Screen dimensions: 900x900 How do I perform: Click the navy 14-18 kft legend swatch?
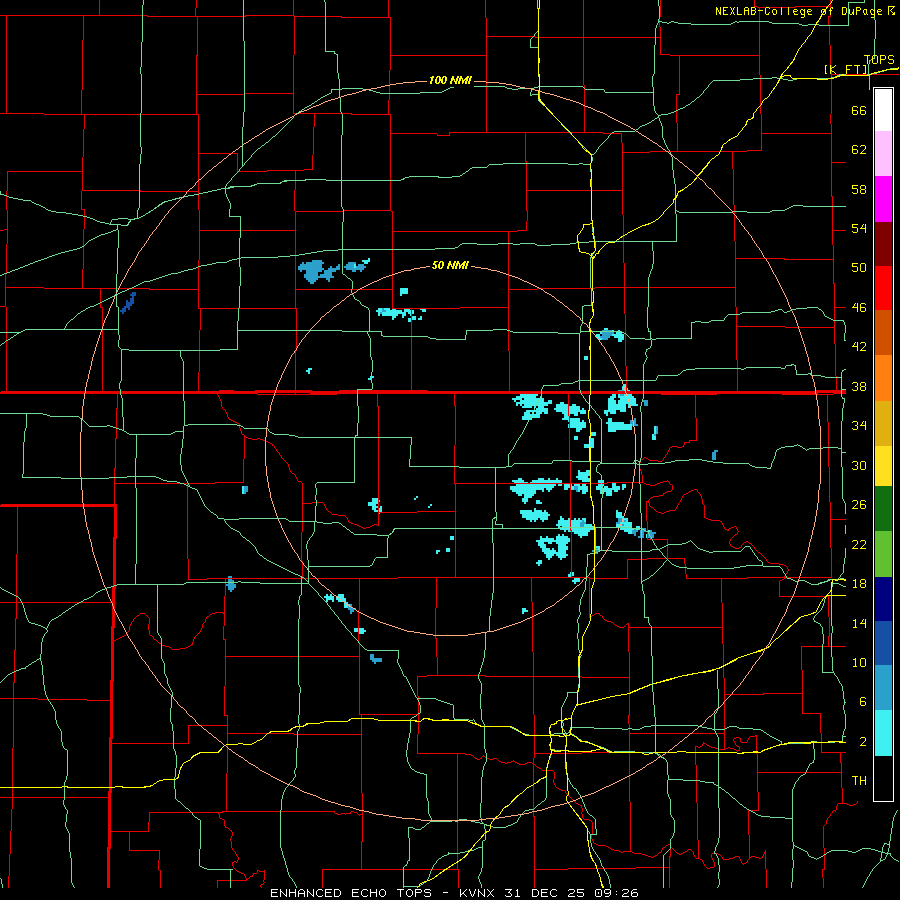883,599
